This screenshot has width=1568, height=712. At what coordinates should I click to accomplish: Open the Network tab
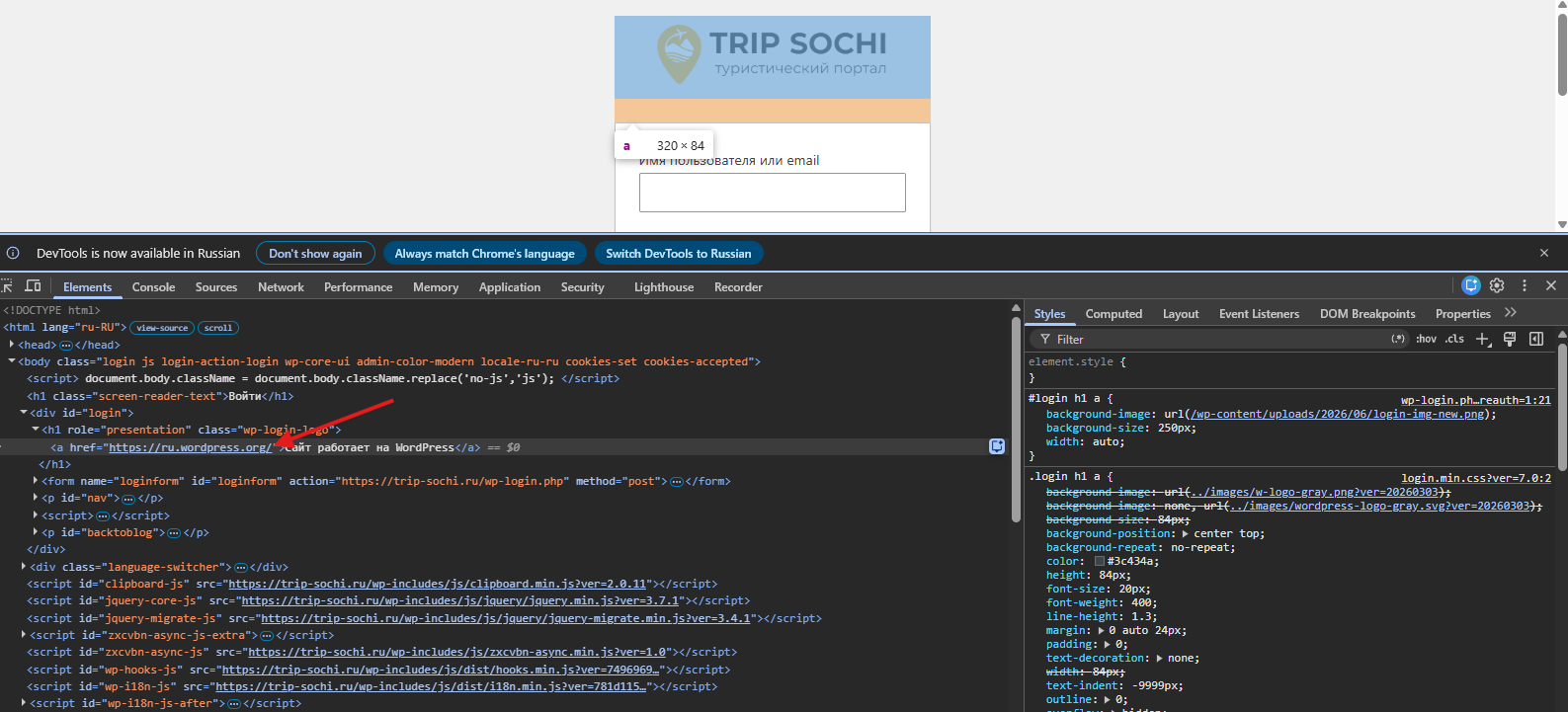(x=281, y=287)
